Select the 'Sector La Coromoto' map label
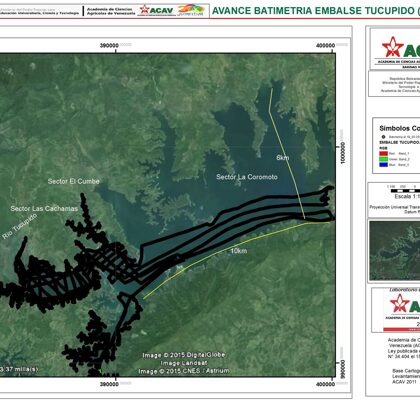The width and height of the screenshot is (420, 420). (247, 177)
